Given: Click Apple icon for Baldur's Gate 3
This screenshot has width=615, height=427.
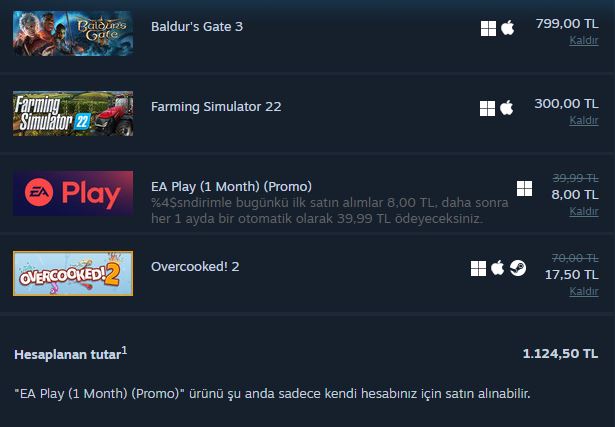Looking at the screenshot, I should pyautogui.click(x=508, y=28).
